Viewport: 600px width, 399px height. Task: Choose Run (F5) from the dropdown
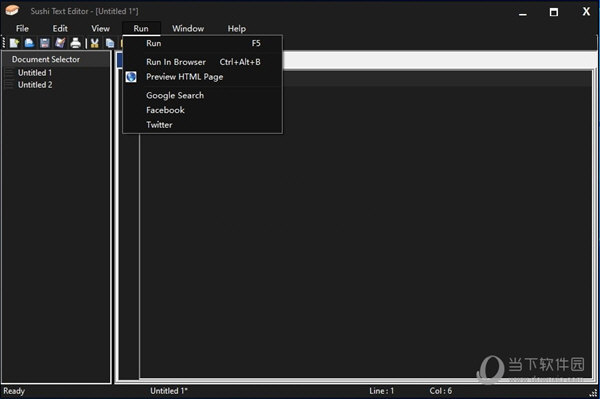click(203, 43)
